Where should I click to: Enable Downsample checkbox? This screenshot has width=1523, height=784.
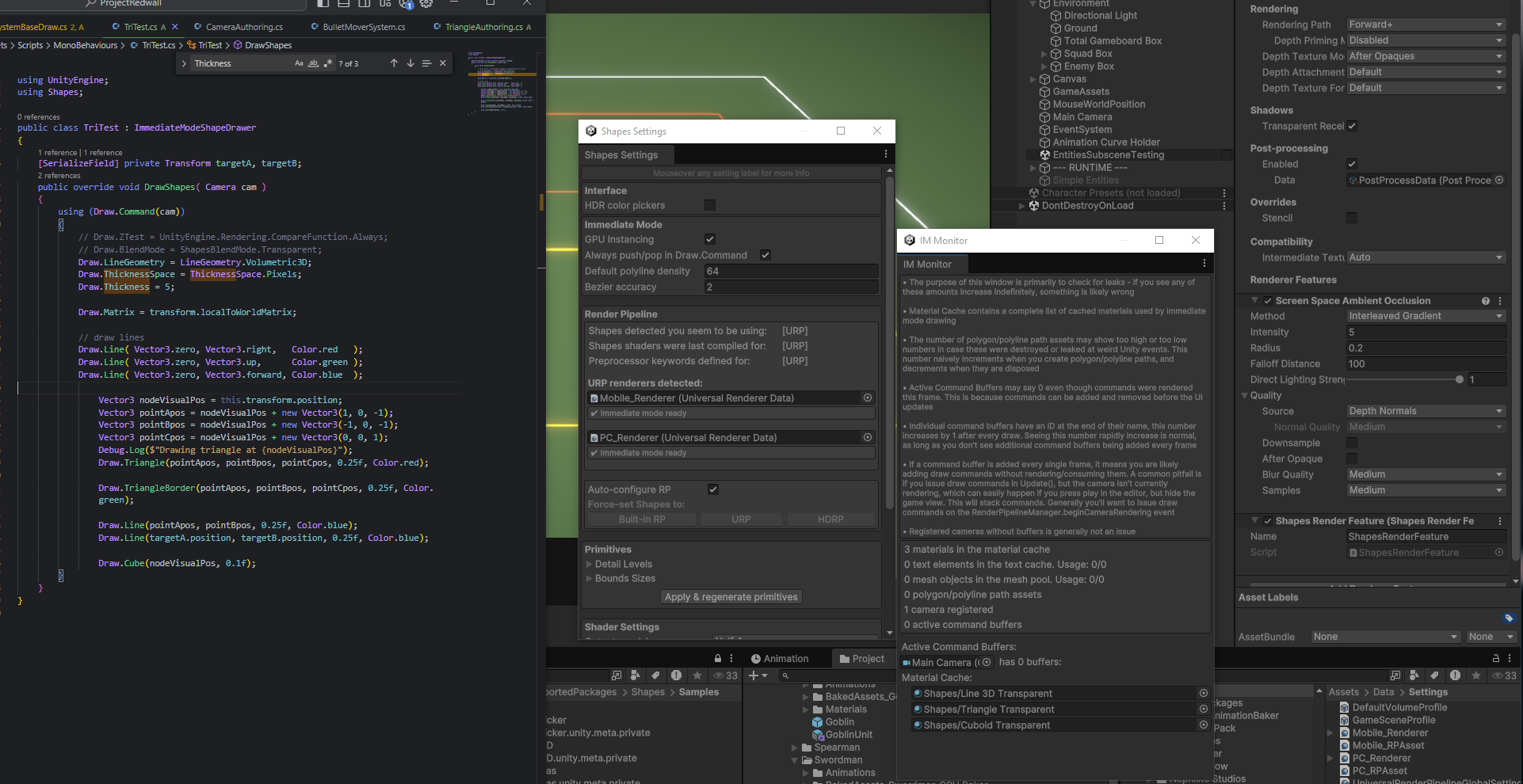tap(1352, 443)
